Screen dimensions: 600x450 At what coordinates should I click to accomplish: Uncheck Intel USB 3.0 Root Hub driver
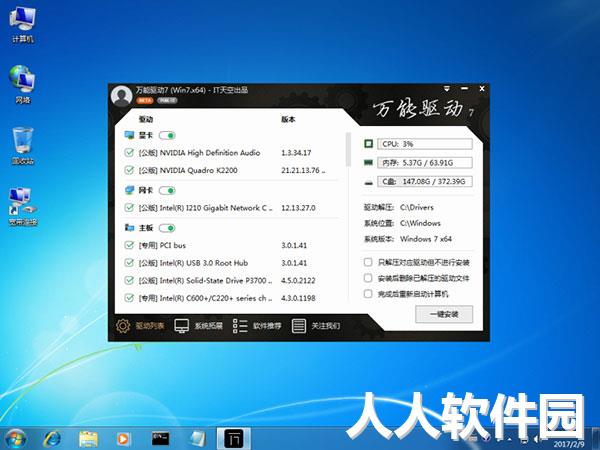tap(129, 262)
